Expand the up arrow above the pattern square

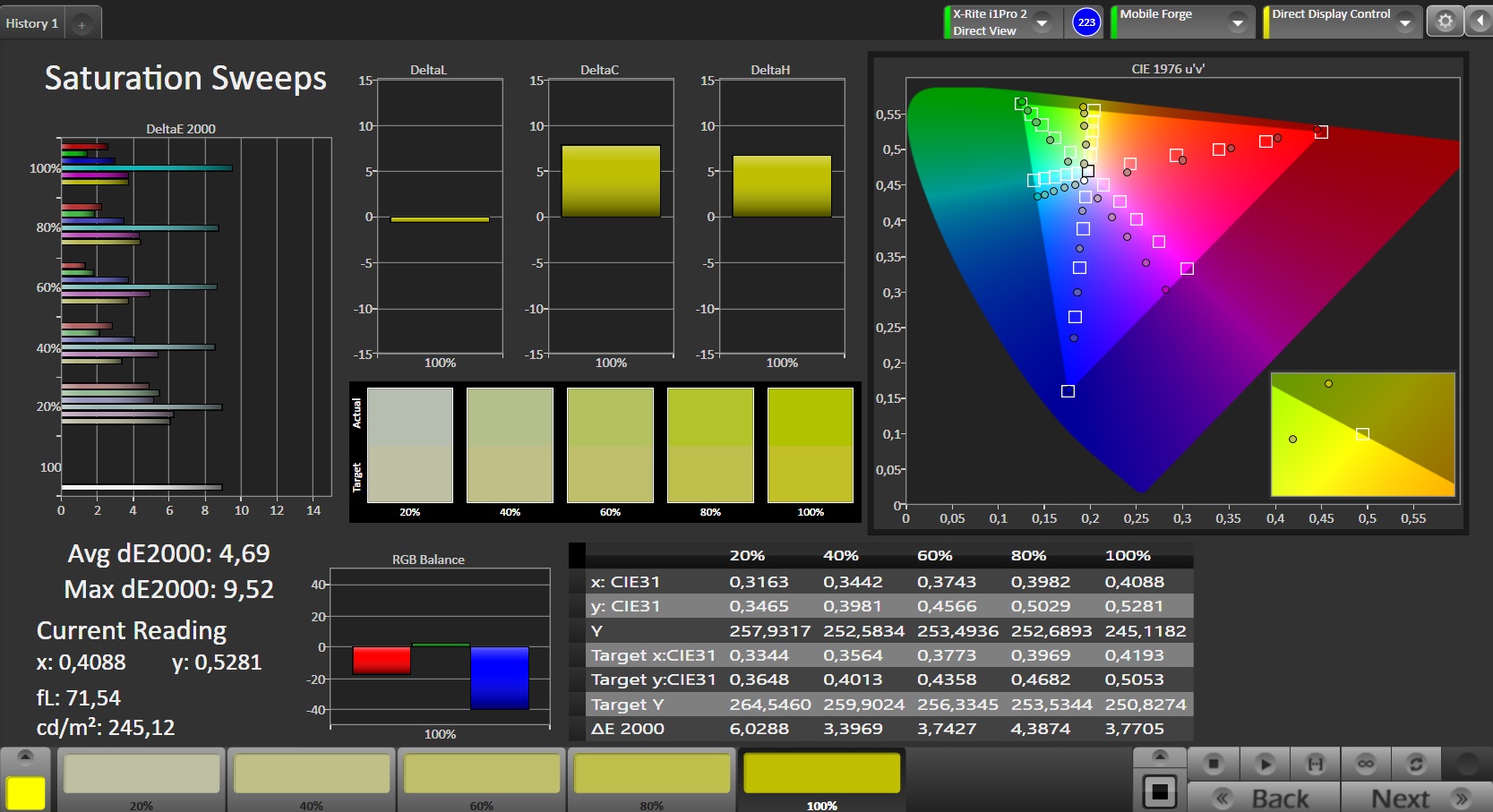tap(1160, 756)
